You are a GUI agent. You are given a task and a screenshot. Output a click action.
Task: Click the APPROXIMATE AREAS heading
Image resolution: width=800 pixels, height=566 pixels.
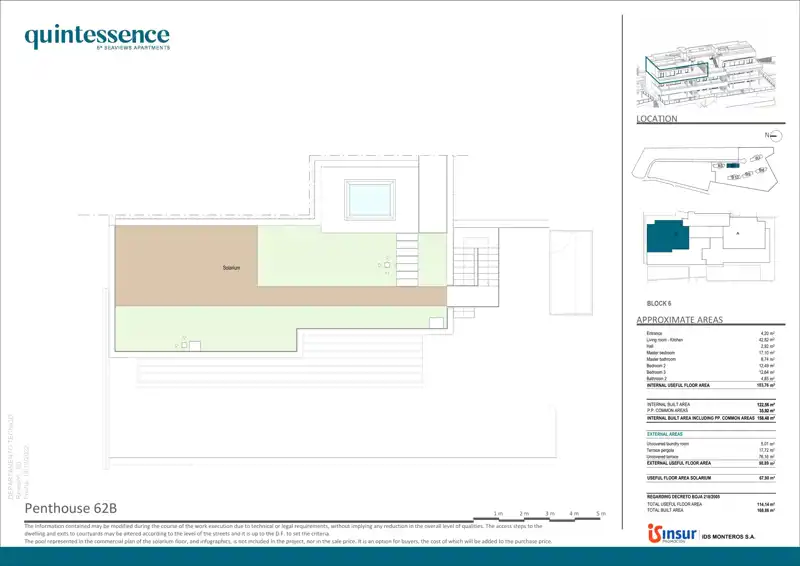coord(679,320)
